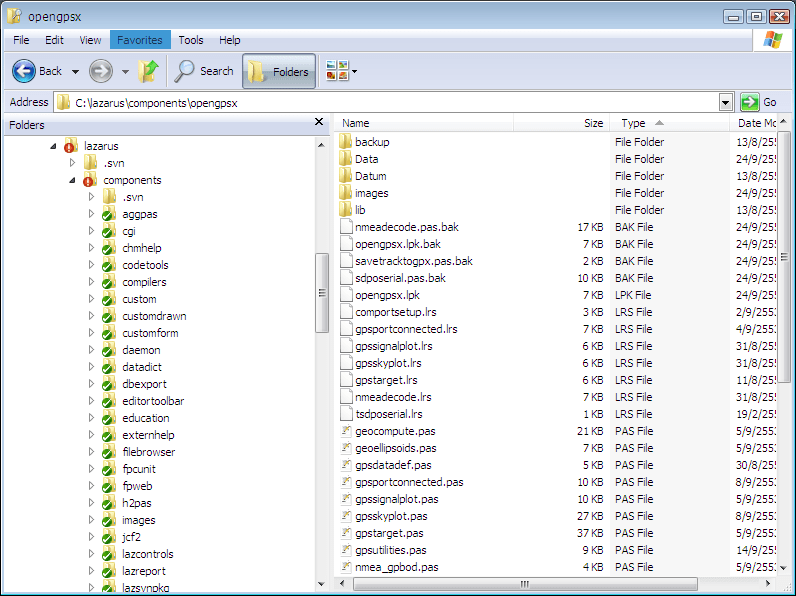Open the Tools menu
Viewport: 796px width, 596px height.
point(190,40)
